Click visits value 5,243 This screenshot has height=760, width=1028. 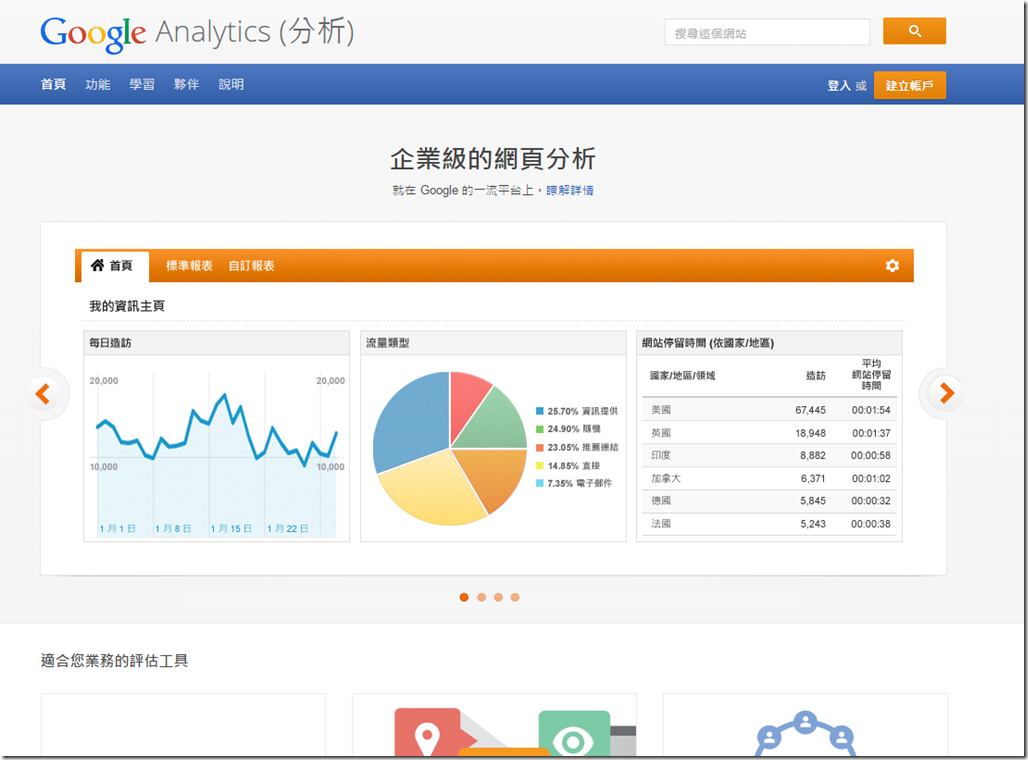(x=813, y=523)
